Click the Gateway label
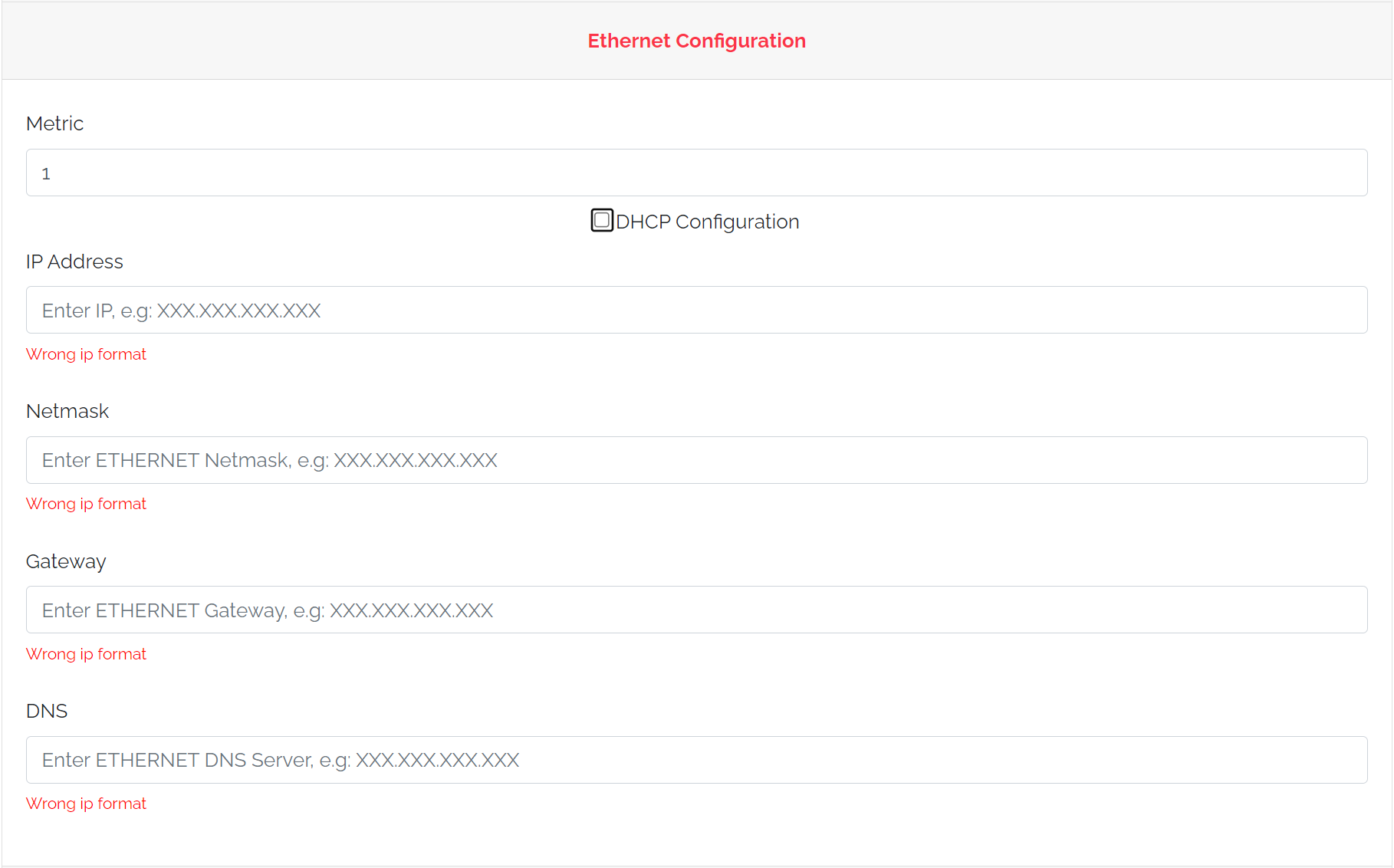Viewport: 1394px width, 868px height. pyautogui.click(x=66, y=561)
